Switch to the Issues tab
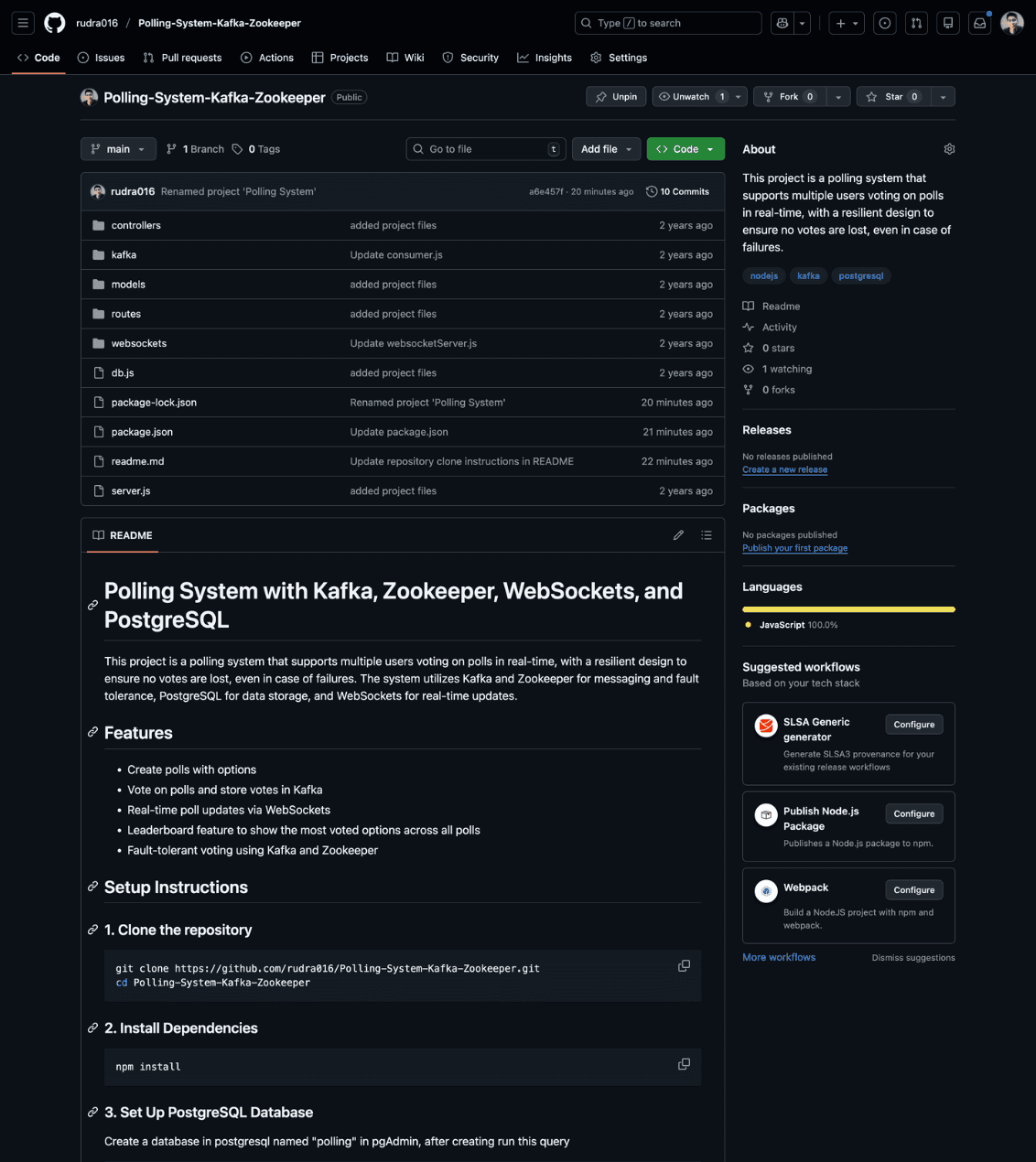 pos(101,58)
